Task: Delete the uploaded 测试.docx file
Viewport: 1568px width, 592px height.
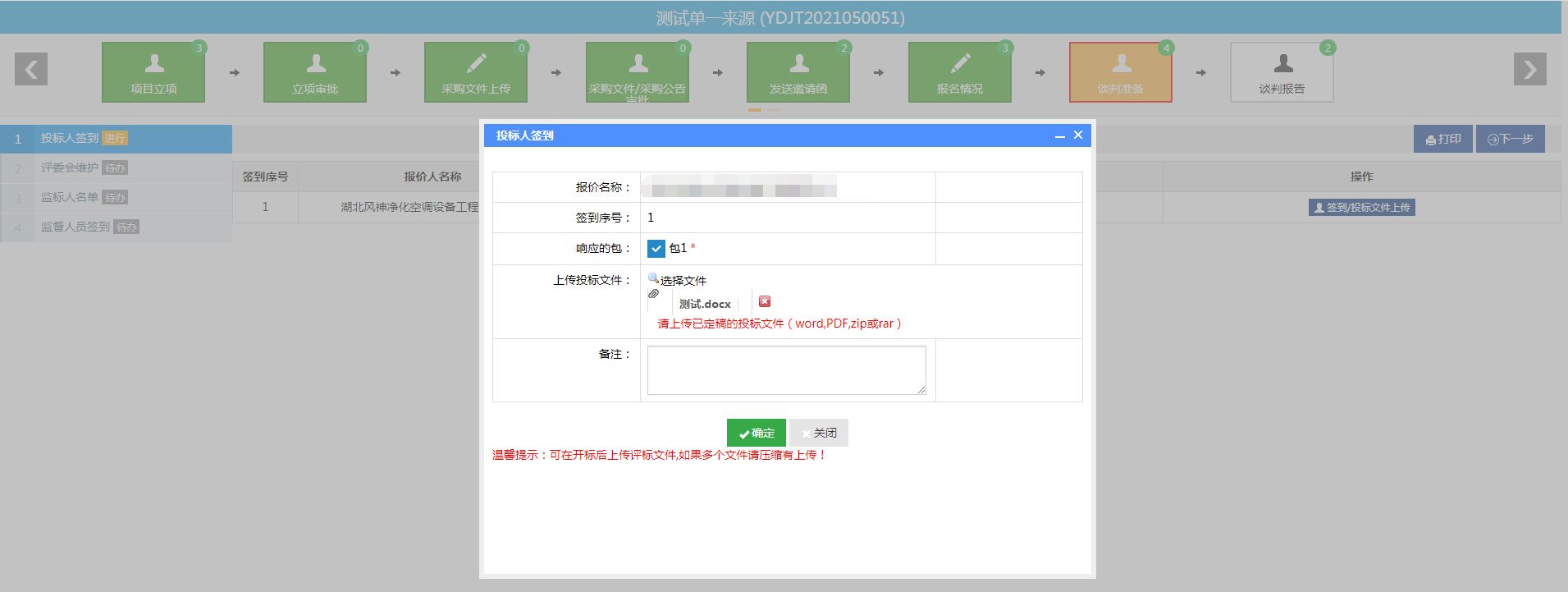Action: click(765, 301)
